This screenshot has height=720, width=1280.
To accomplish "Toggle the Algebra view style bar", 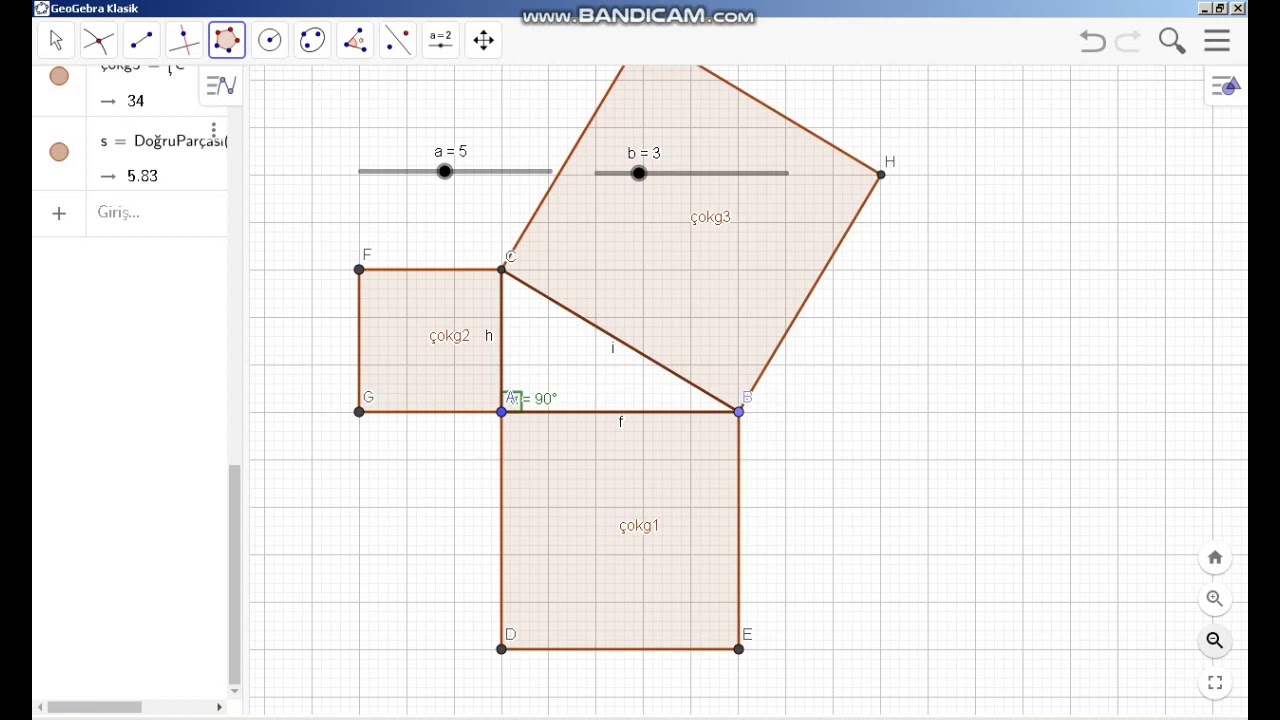I will click(221, 86).
